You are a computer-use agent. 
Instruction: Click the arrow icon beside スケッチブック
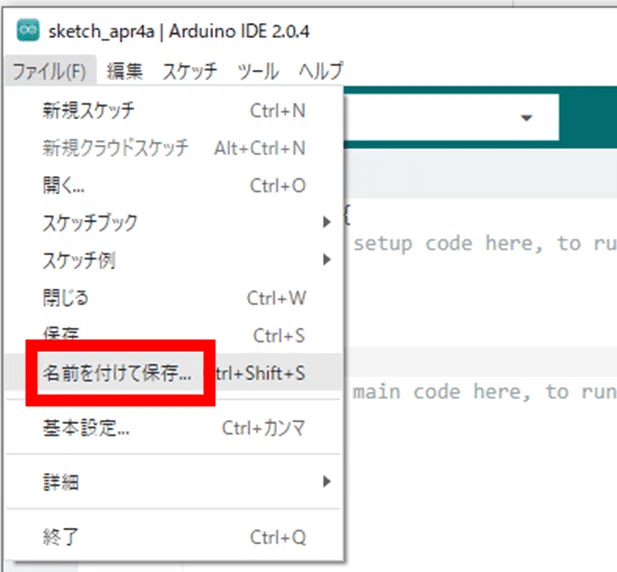click(326, 222)
